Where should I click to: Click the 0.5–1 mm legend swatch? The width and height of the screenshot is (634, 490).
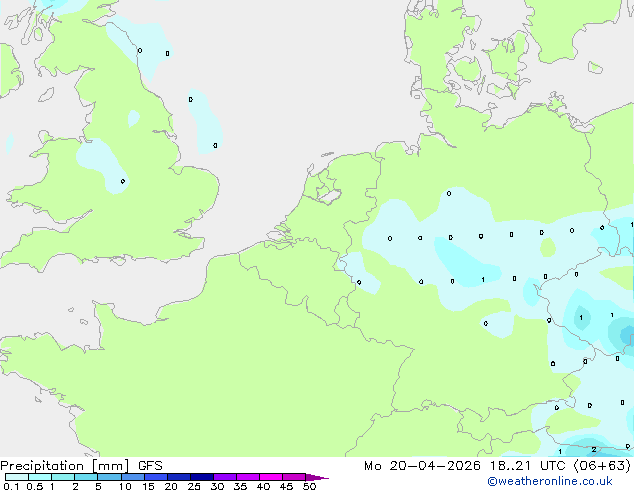pyautogui.click(x=40, y=477)
